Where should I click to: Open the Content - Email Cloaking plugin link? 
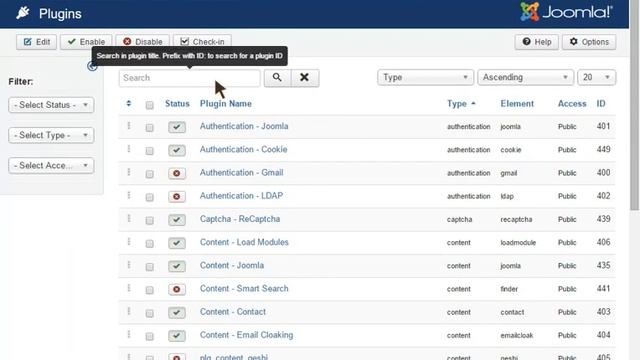[247, 335]
